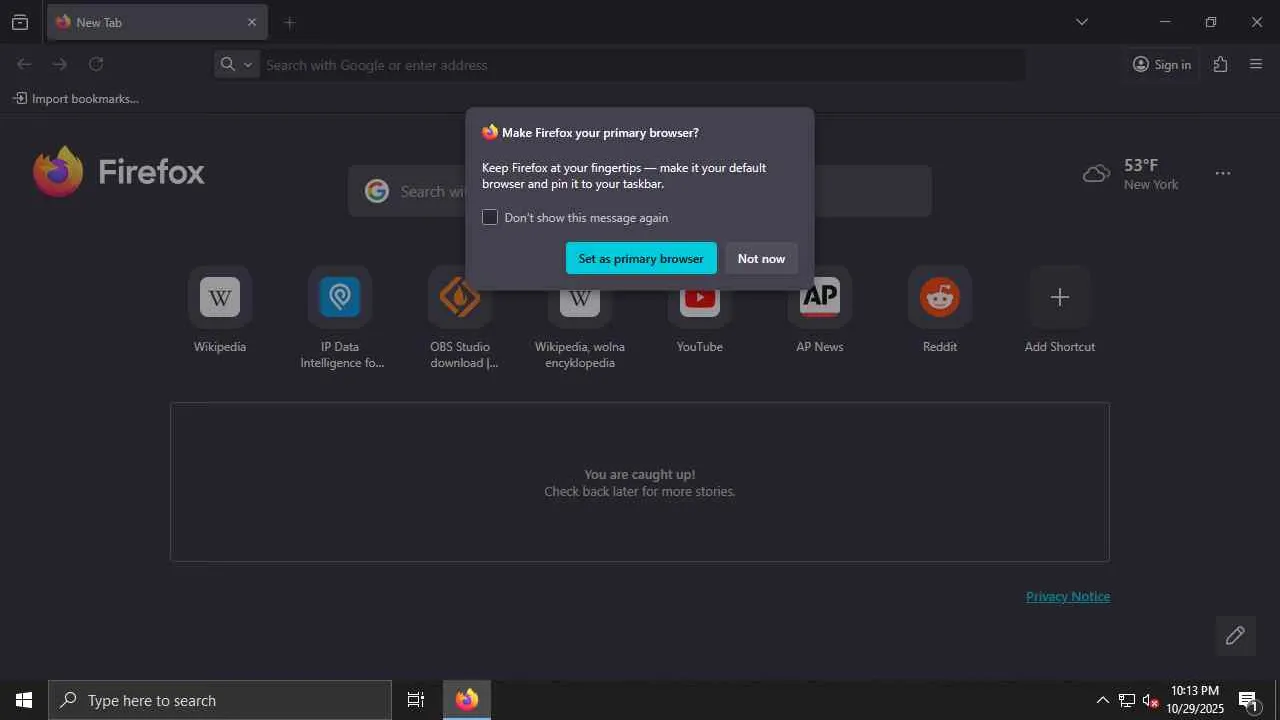The image size is (1280, 720).
Task: Open the volume tray icon
Action: [1151, 700]
